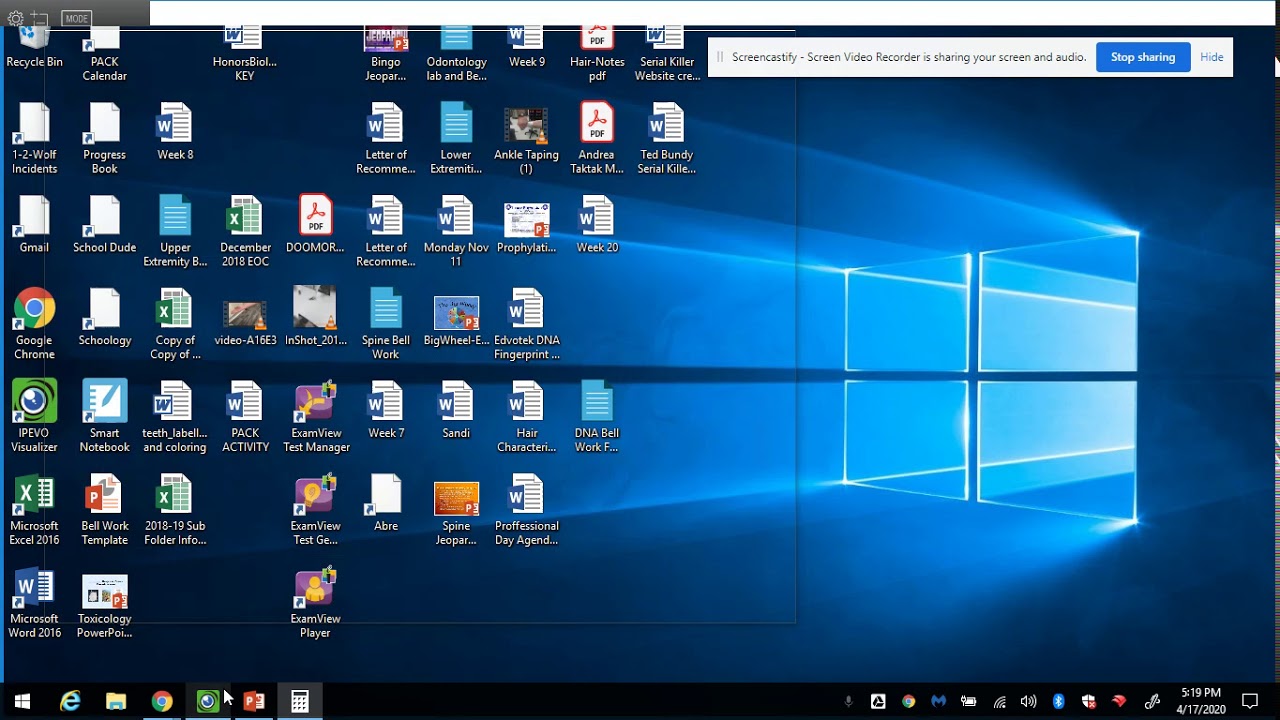This screenshot has width=1280, height=720.
Task: Open the Recycle Bin desktop icon
Action: [34, 49]
